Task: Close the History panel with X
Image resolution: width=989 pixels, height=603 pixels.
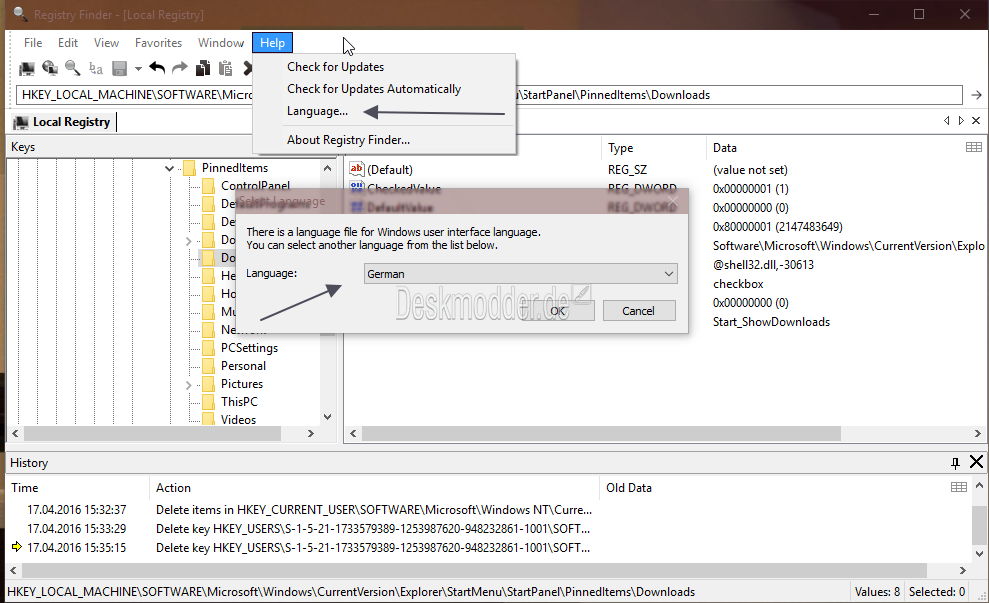Action: (x=976, y=462)
